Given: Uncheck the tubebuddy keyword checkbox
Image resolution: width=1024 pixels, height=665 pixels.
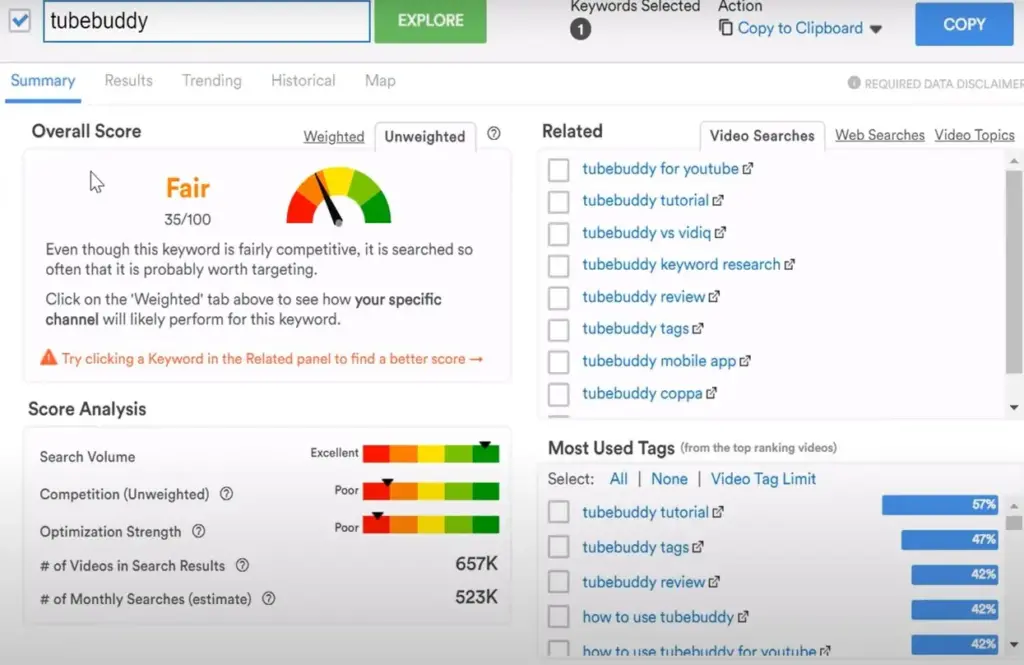Looking at the screenshot, I should [20, 21].
